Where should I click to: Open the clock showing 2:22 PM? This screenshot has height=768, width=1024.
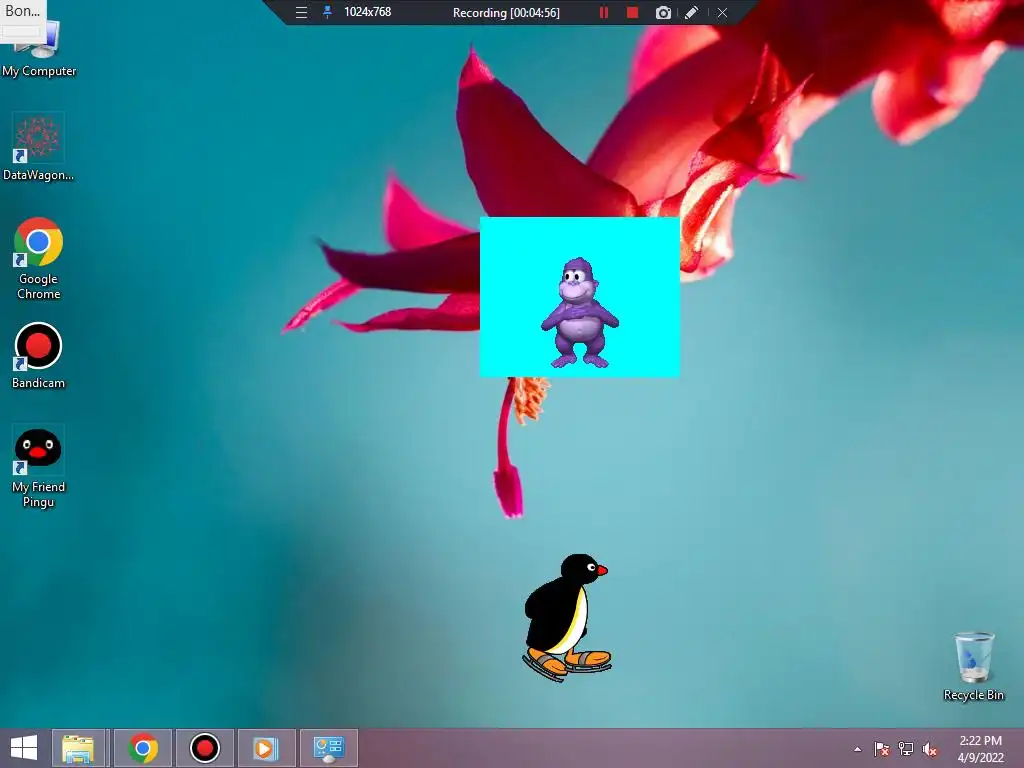coord(980,748)
